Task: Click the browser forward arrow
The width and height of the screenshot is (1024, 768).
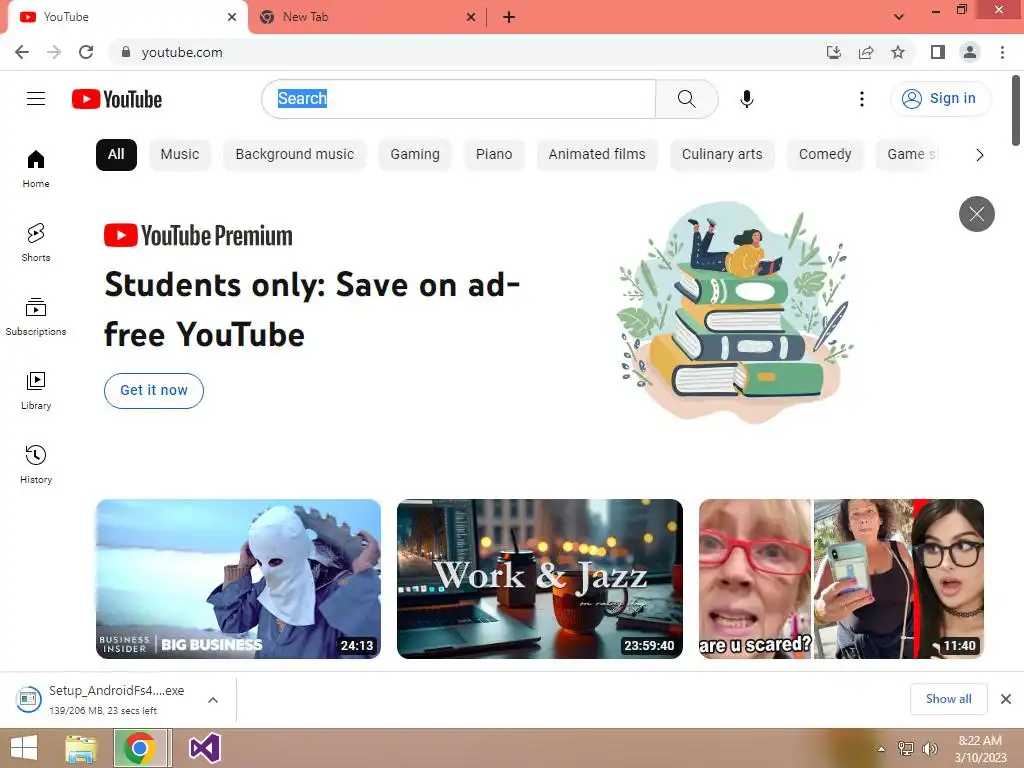Action: pyautogui.click(x=54, y=52)
